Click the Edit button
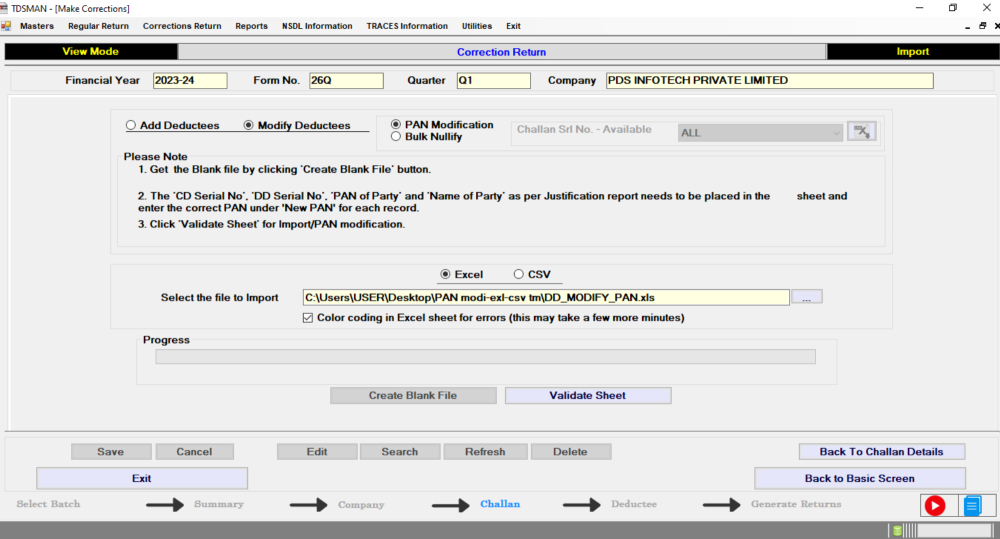 click(317, 452)
